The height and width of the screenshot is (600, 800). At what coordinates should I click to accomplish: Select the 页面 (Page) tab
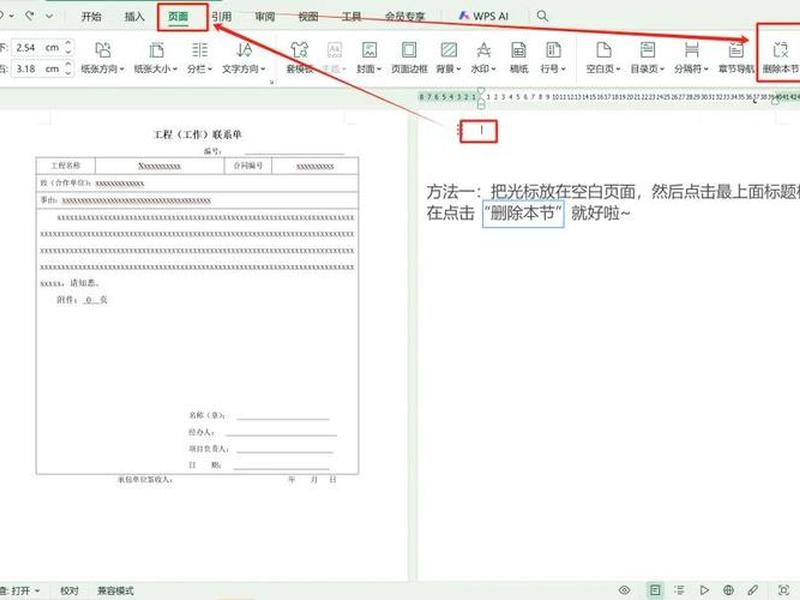tap(178, 16)
